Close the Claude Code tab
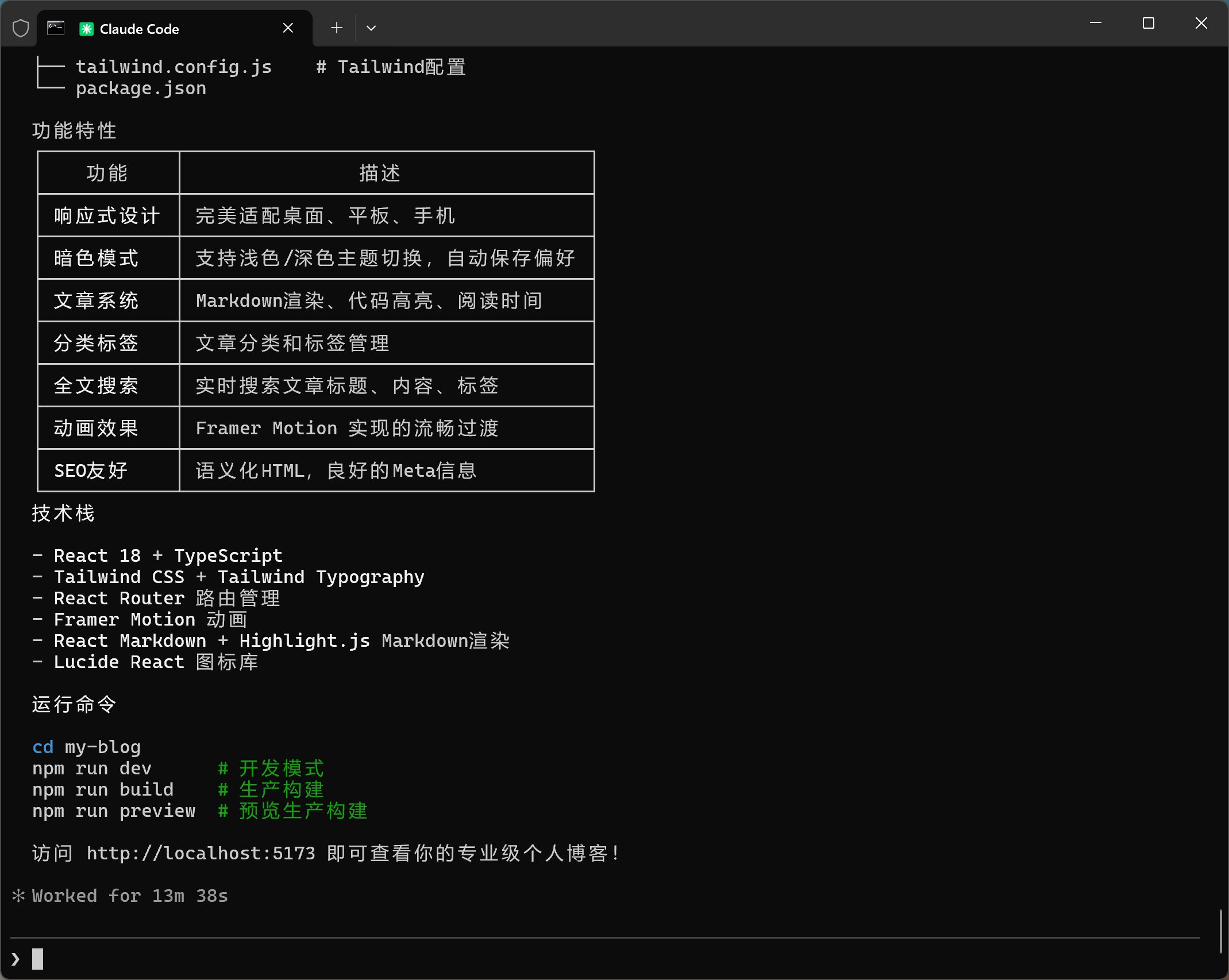 coord(288,28)
